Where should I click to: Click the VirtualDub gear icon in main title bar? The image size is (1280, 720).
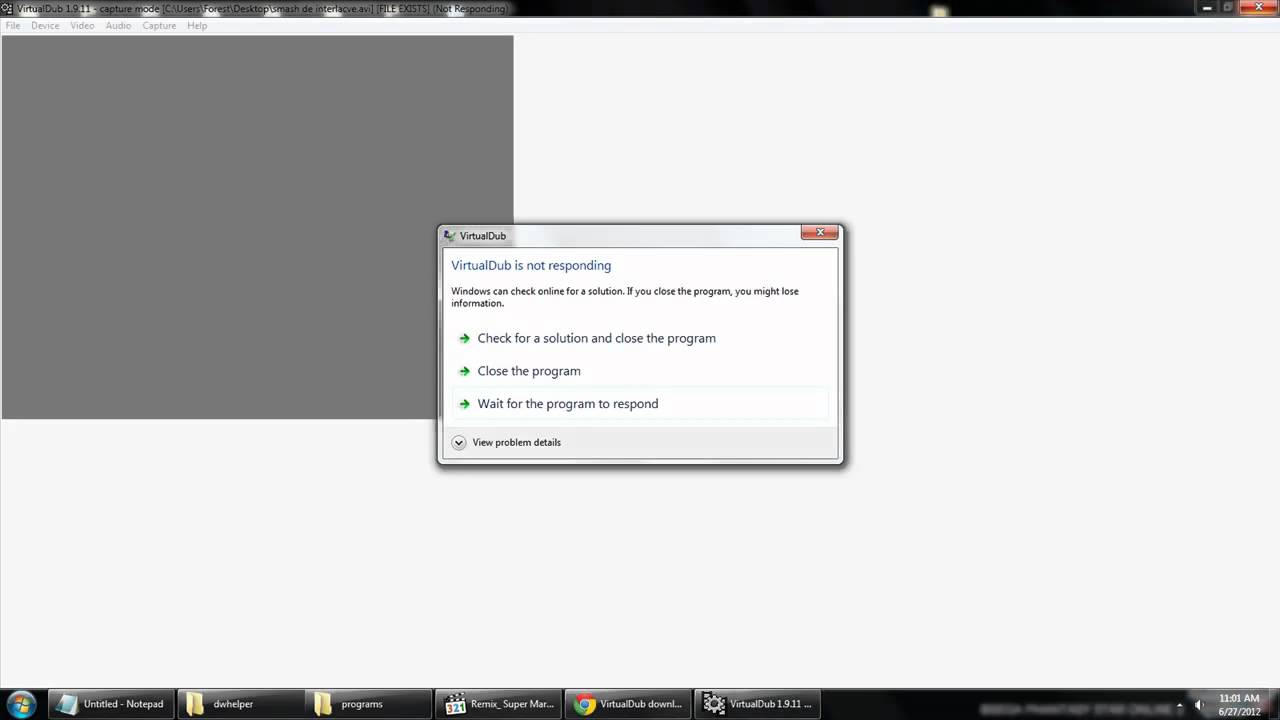pyautogui.click(x=7, y=8)
